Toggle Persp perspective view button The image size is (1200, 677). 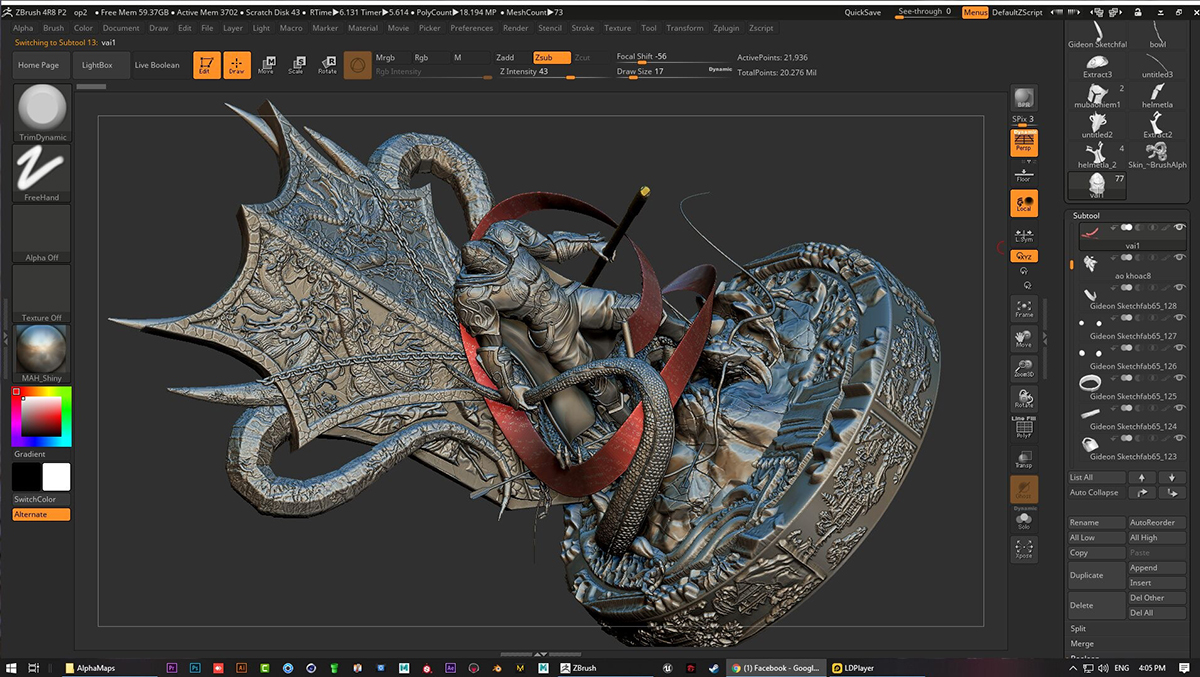pos(1023,143)
